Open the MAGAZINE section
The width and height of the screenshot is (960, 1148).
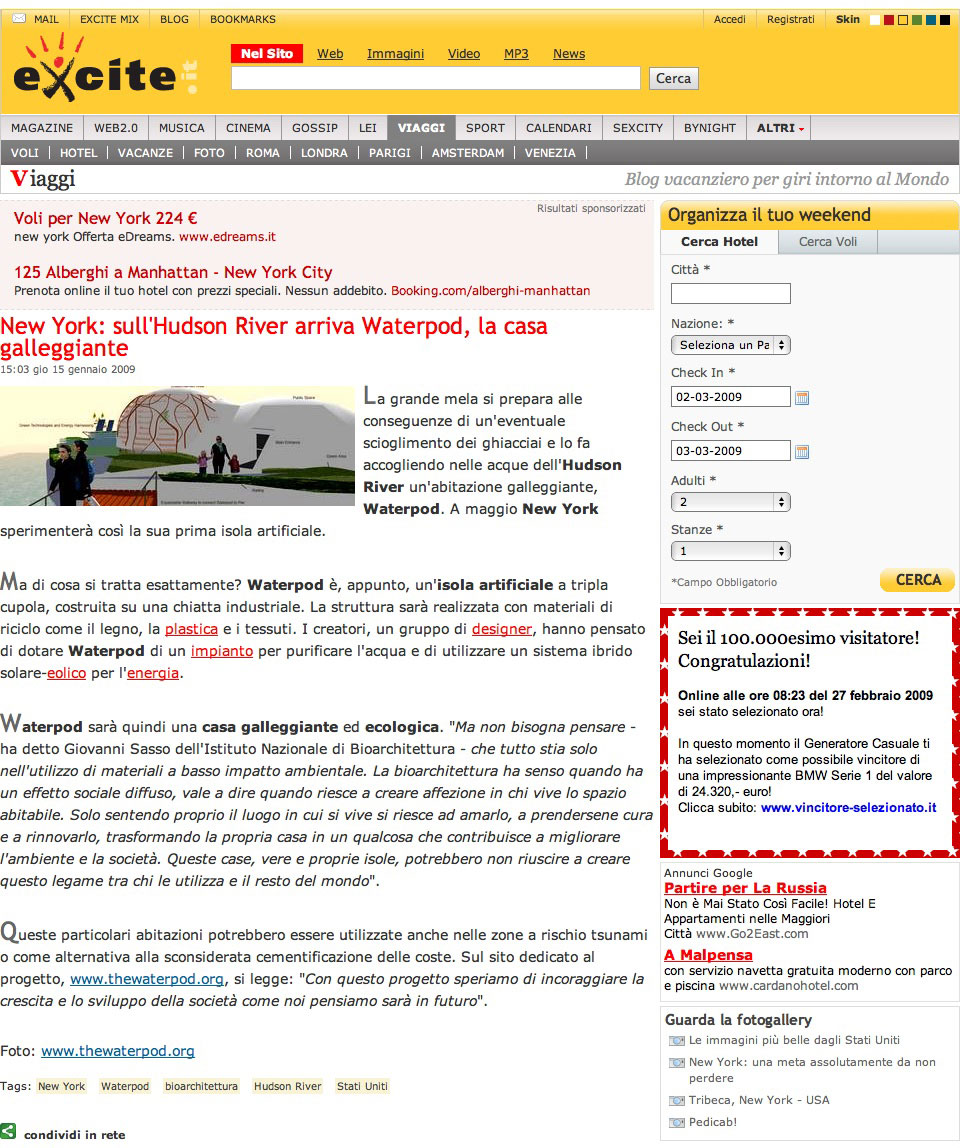pos(42,128)
